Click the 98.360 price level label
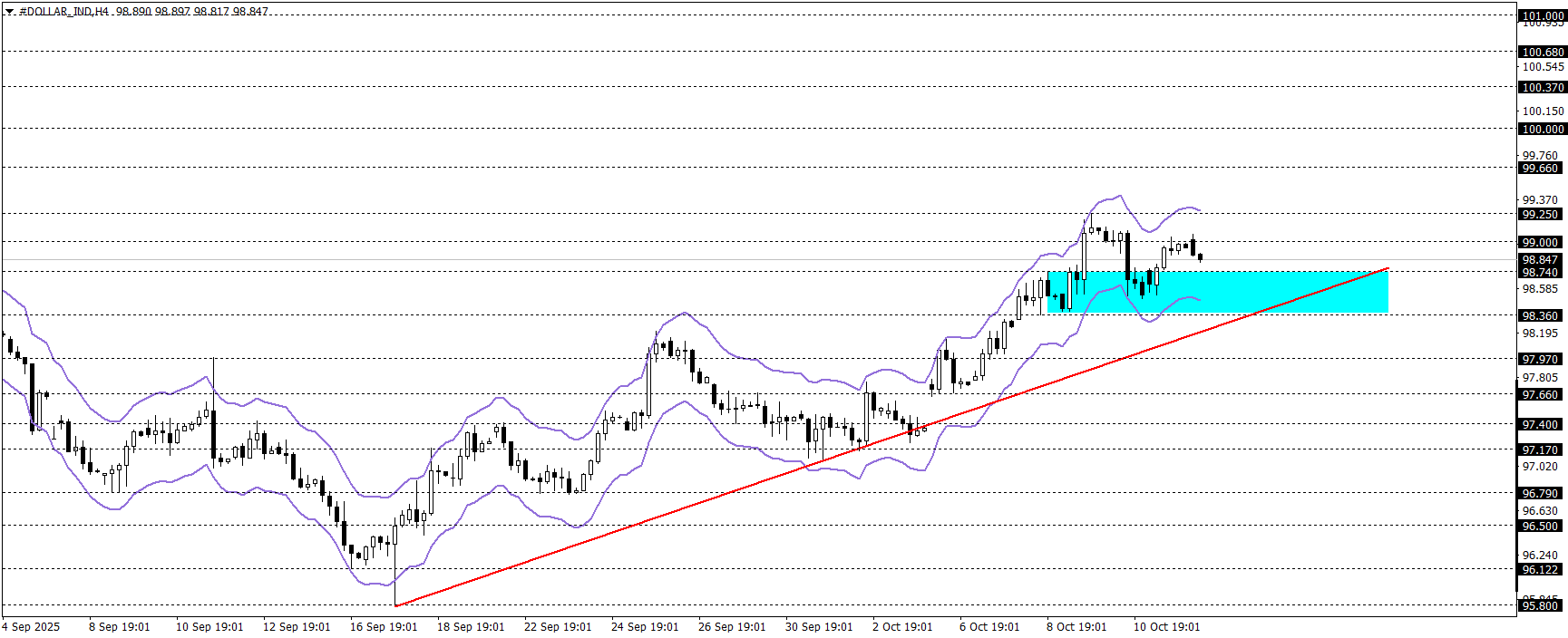 pyautogui.click(x=1540, y=316)
